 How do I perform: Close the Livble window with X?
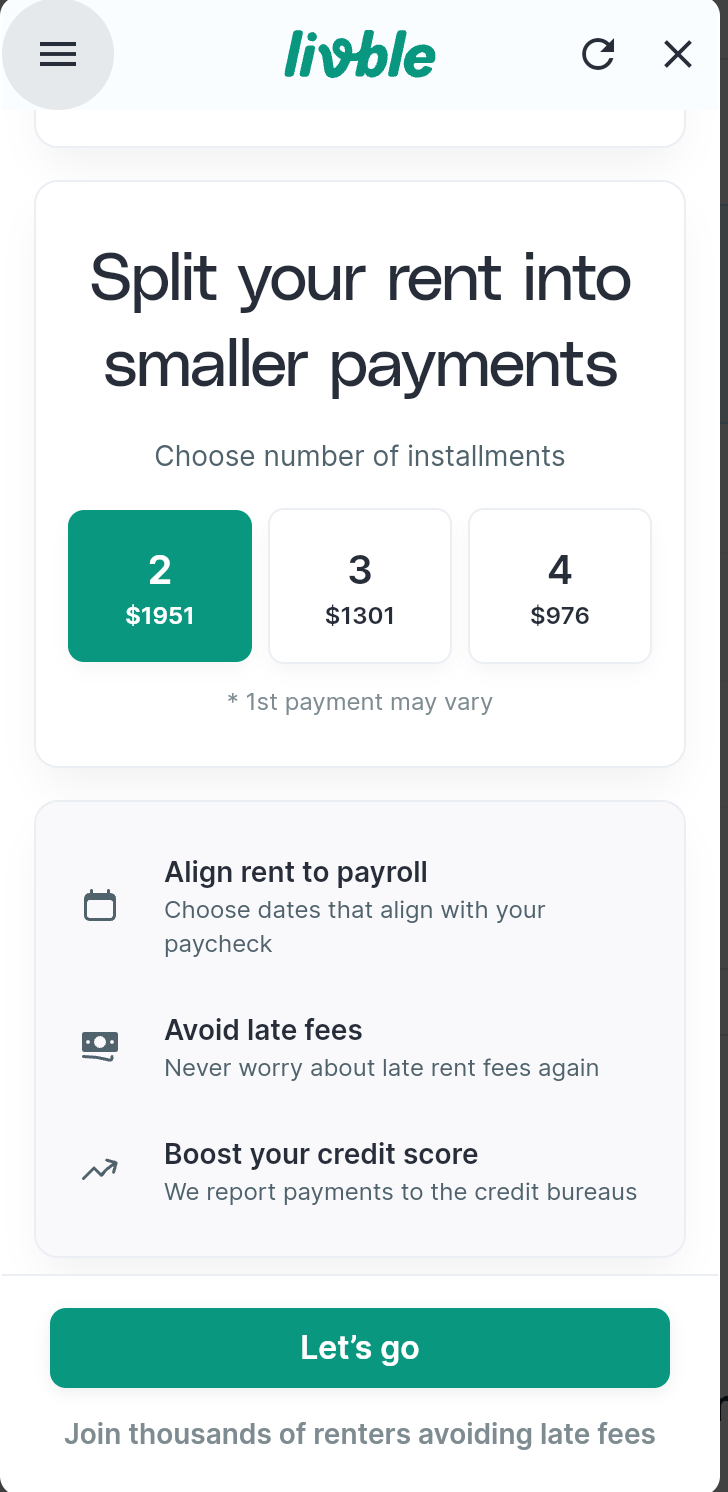pos(678,54)
